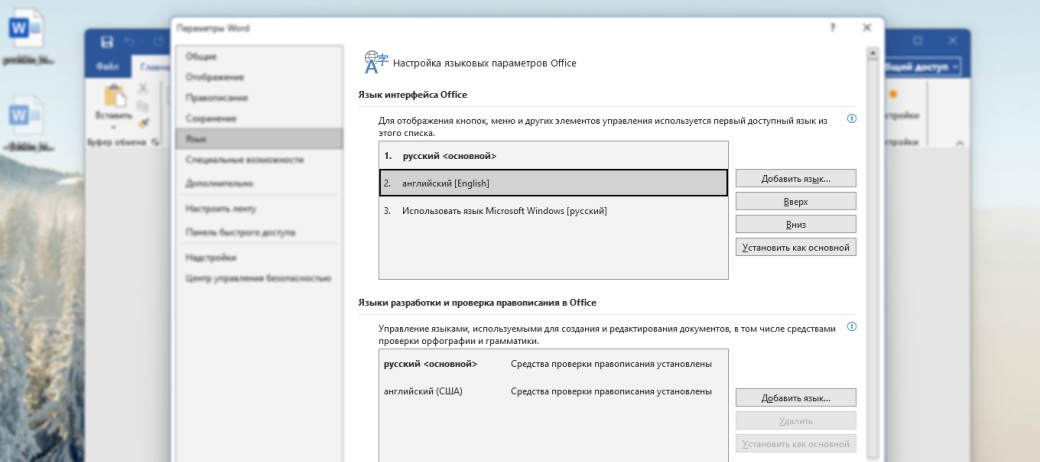
Task: Switch to the Настроить ленту category
Action: coord(221,209)
